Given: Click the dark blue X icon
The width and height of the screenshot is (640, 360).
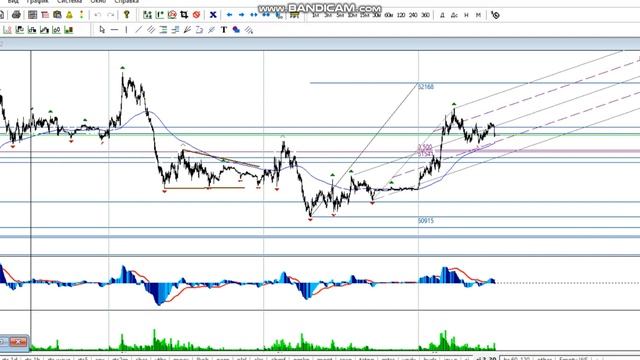Looking at the screenshot, I should (213, 15).
